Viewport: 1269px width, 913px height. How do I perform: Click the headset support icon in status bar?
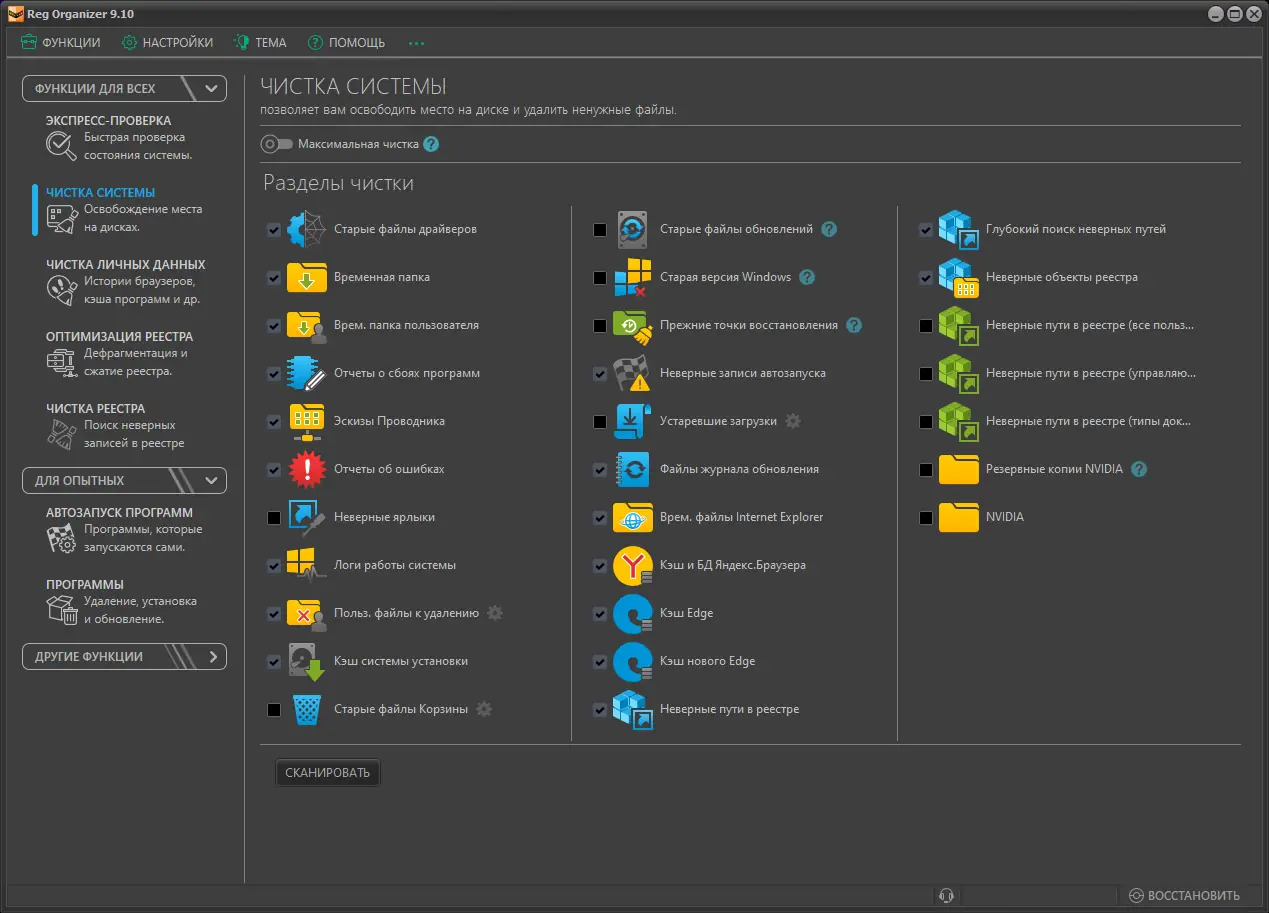tap(946, 896)
